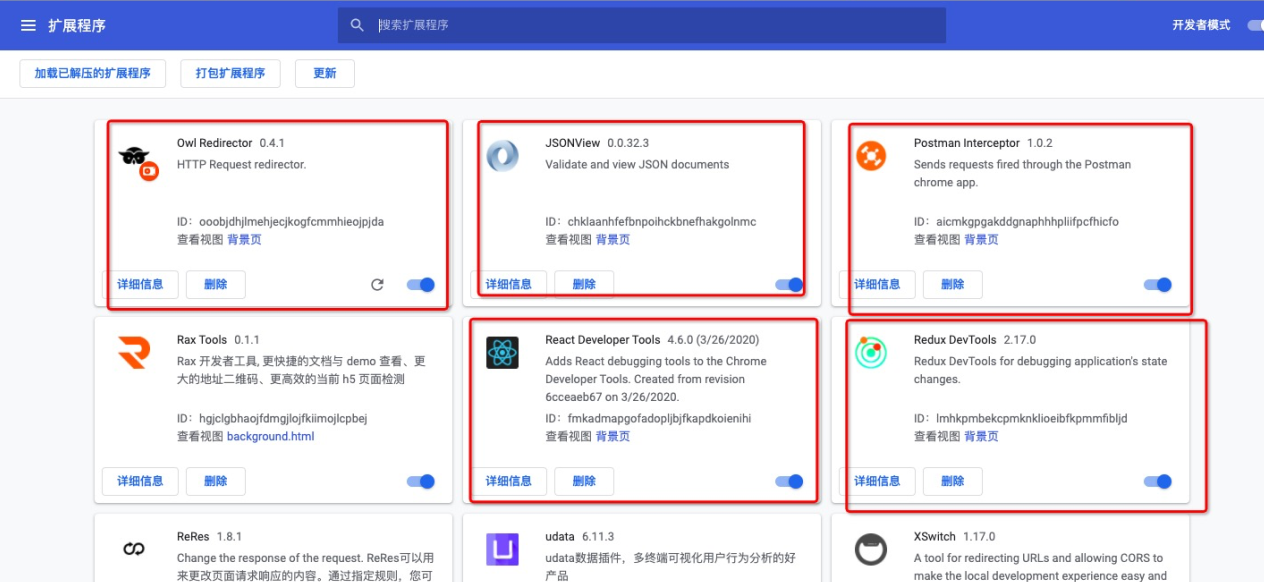Click the Rax Tools logo icon
The image size is (1264, 582).
133,353
